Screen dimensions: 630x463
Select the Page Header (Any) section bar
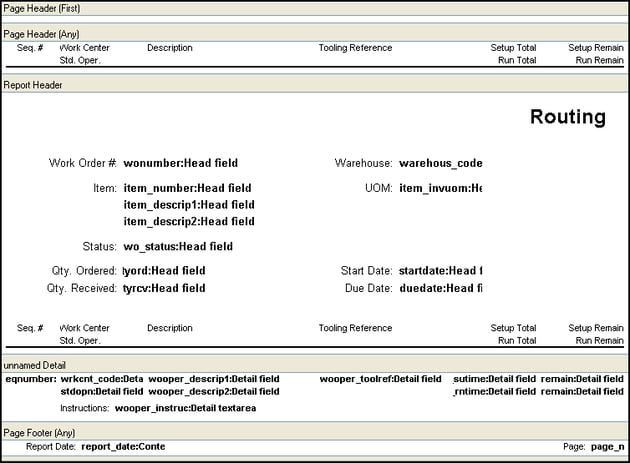click(315, 34)
